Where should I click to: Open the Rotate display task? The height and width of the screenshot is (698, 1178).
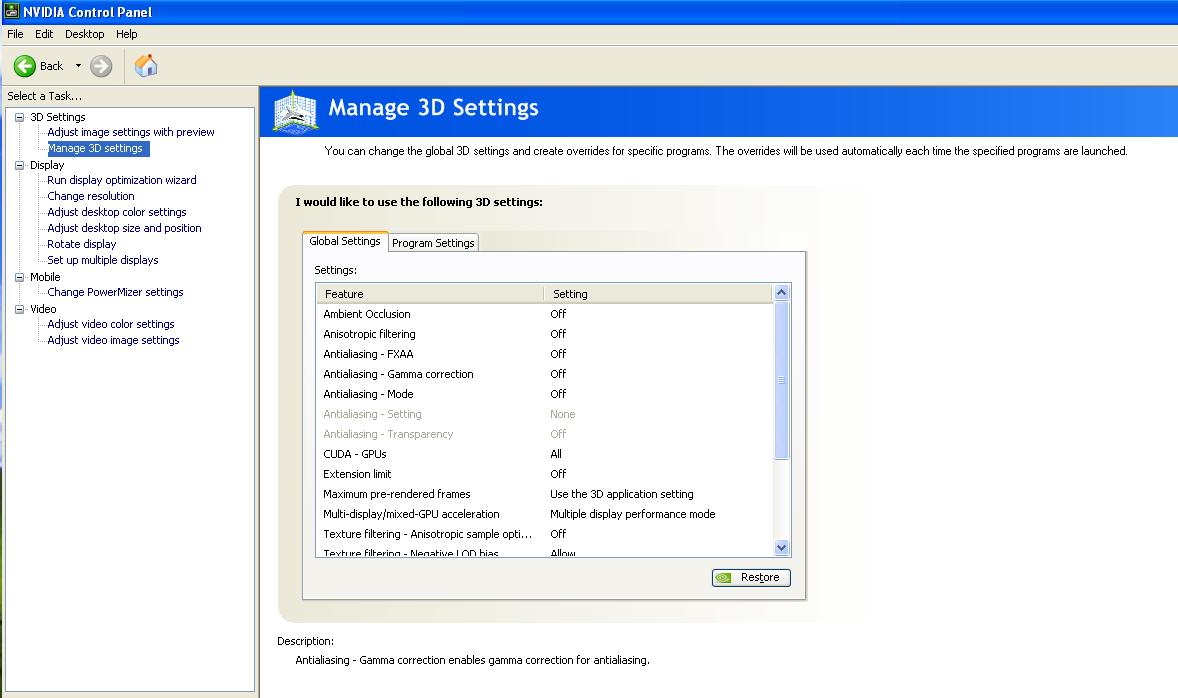(82, 244)
